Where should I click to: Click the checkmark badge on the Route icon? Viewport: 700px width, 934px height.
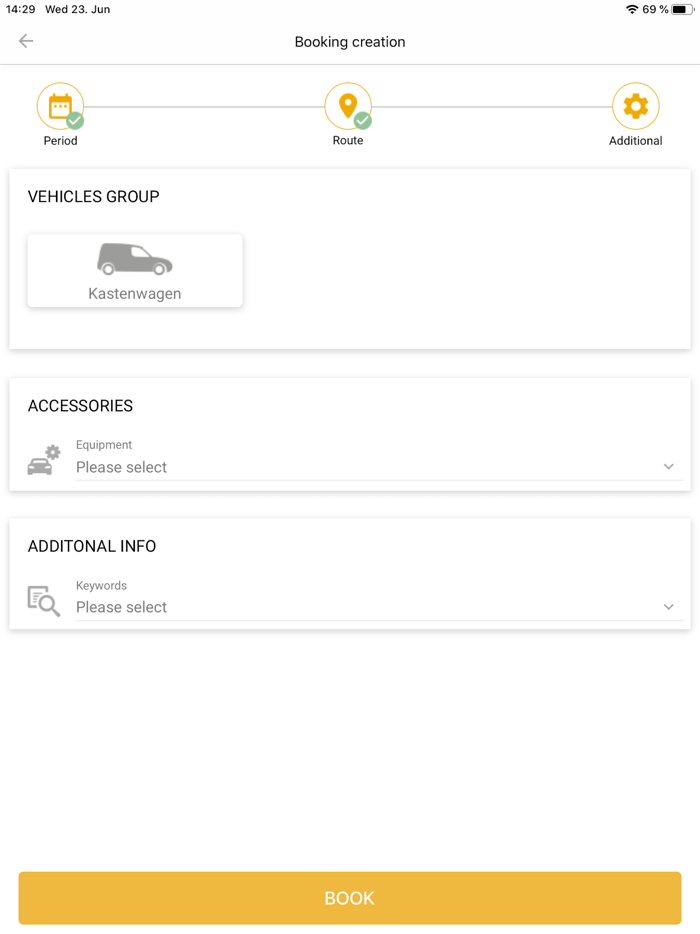(x=361, y=119)
